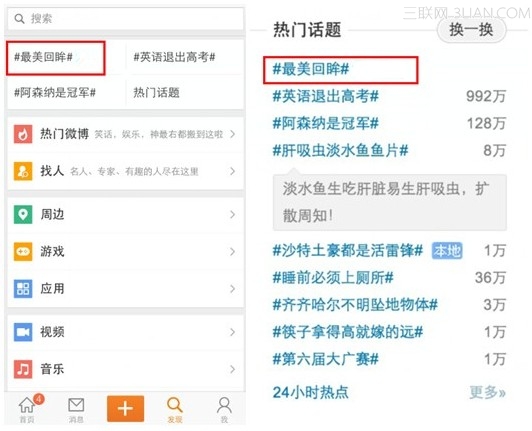The height and width of the screenshot is (431, 532).
Task: Click the 音乐 row label
Action: pyautogui.click(x=52, y=369)
